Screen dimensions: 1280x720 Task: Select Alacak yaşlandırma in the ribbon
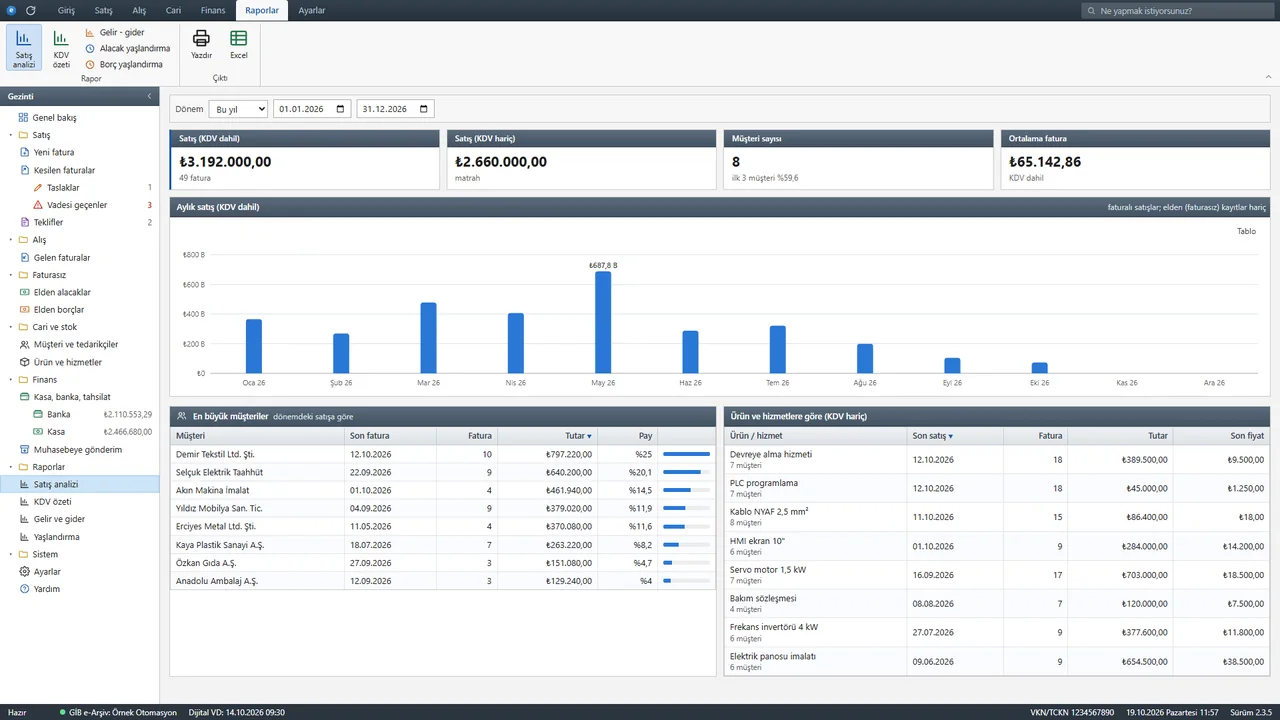[127, 48]
